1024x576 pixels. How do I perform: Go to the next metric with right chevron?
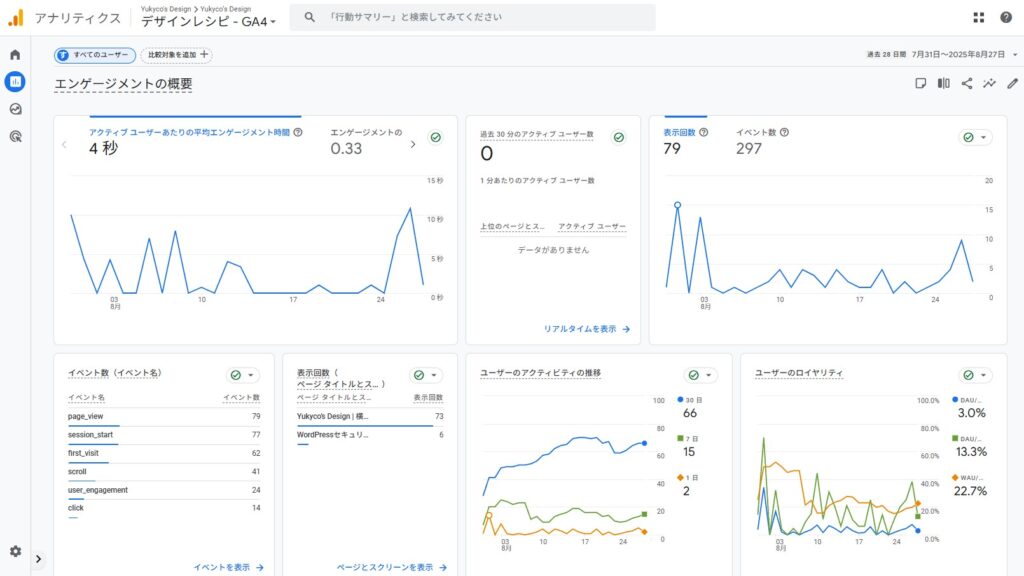point(413,144)
